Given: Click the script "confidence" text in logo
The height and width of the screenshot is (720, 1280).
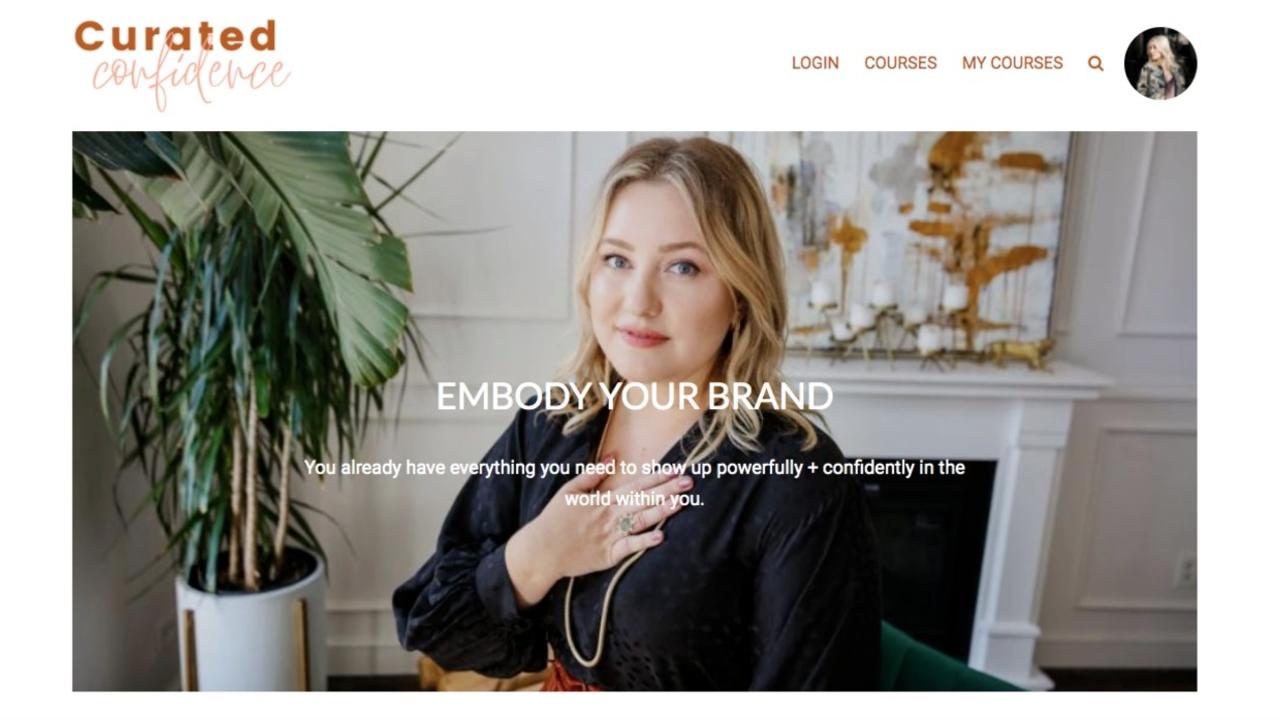Looking at the screenshot, I should (x=190, y=78).
